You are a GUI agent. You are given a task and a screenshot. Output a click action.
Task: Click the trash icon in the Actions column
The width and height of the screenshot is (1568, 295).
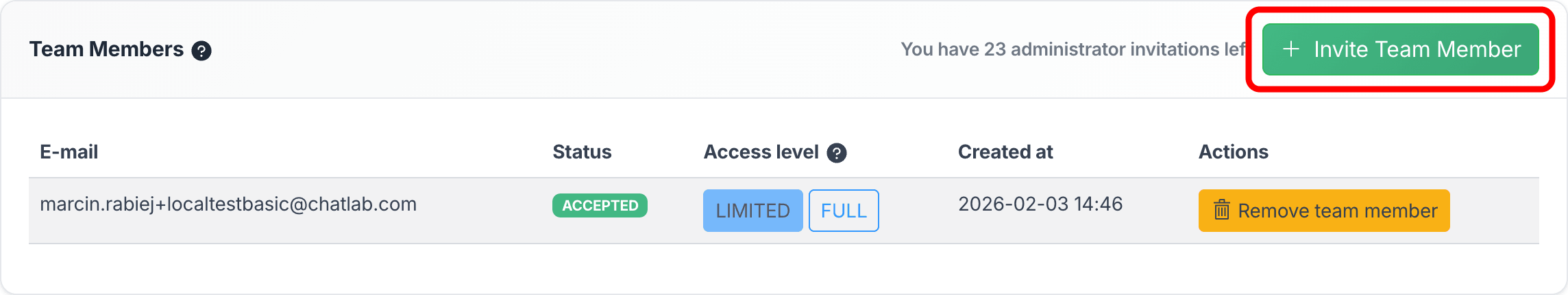pos(1222,210)
